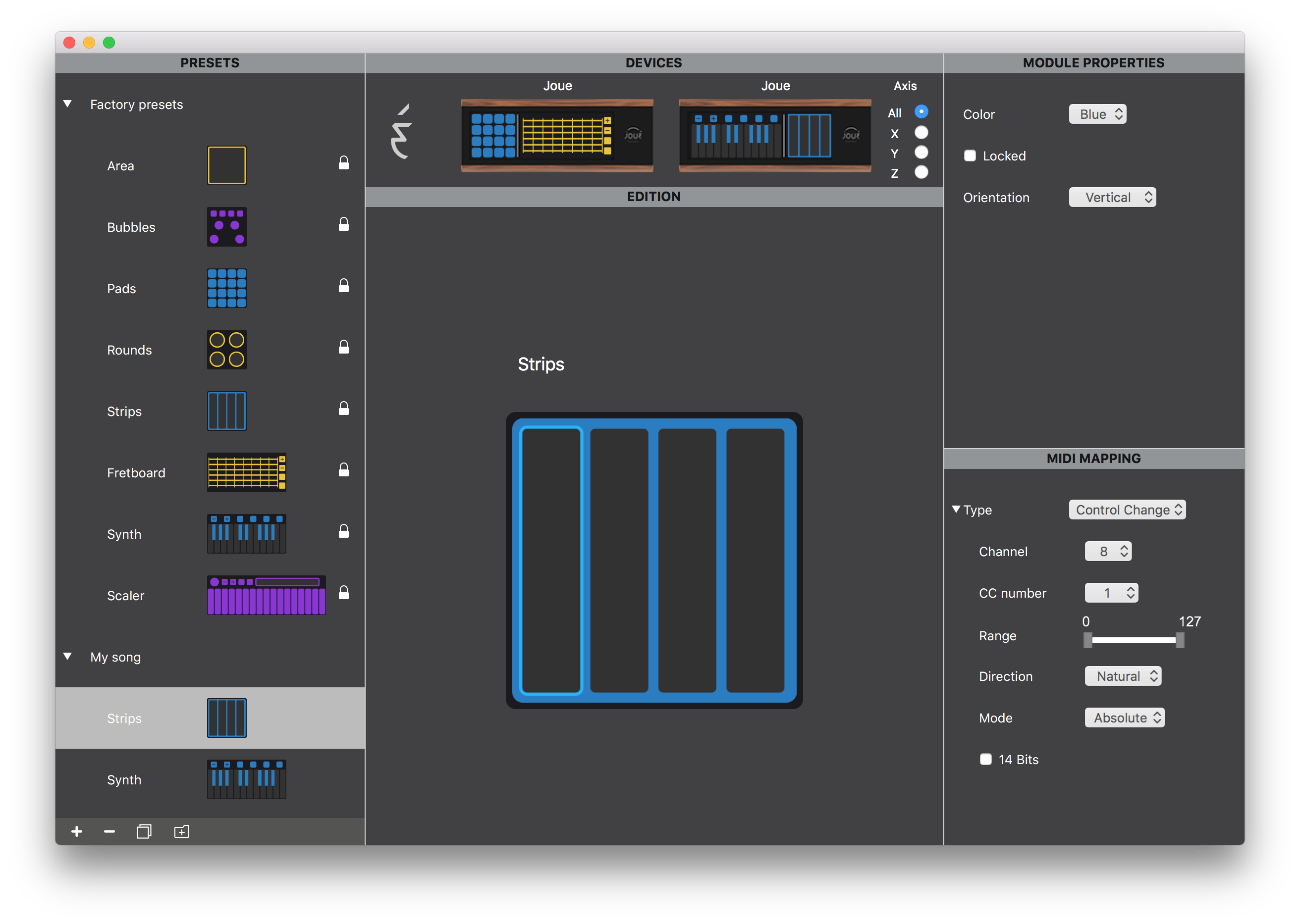Image resolution: width=1300 pixels, height=924 pixels.
Task: Open the Type dropdown showing Control Change
Action: 1127,509
